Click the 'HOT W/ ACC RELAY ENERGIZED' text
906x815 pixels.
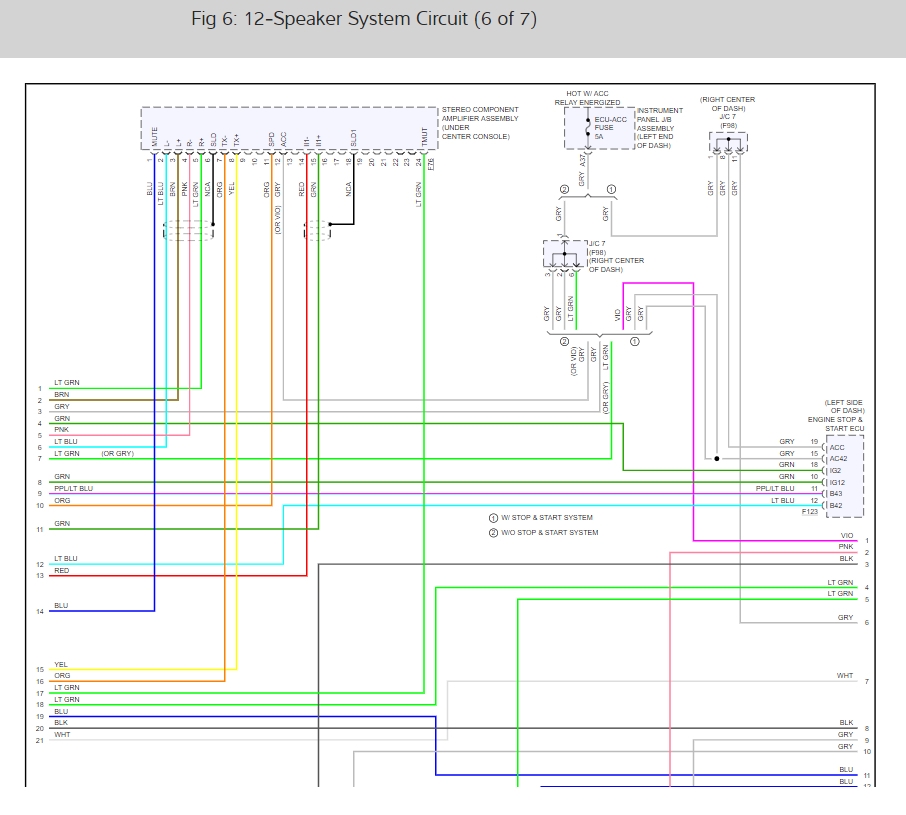click(x=587, y=98)
